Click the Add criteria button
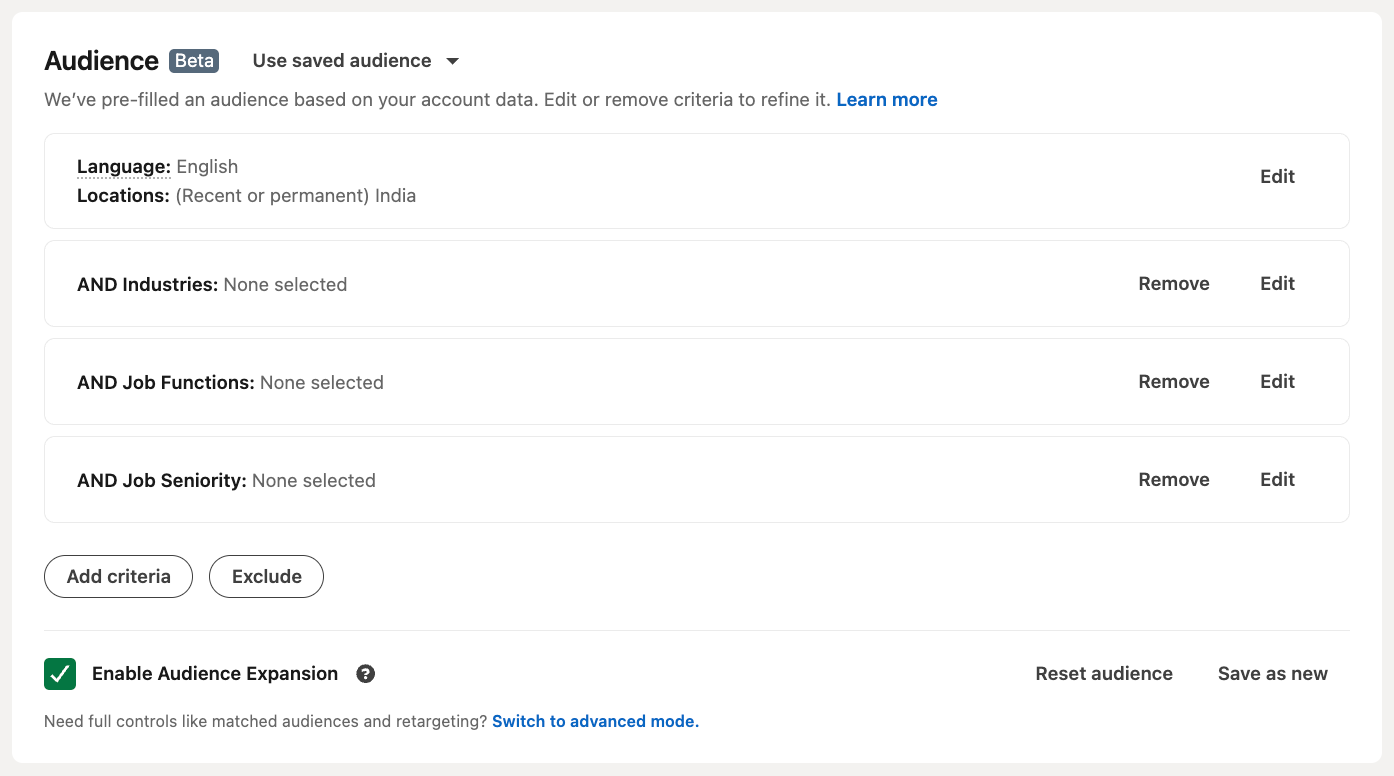 [118, 577]
